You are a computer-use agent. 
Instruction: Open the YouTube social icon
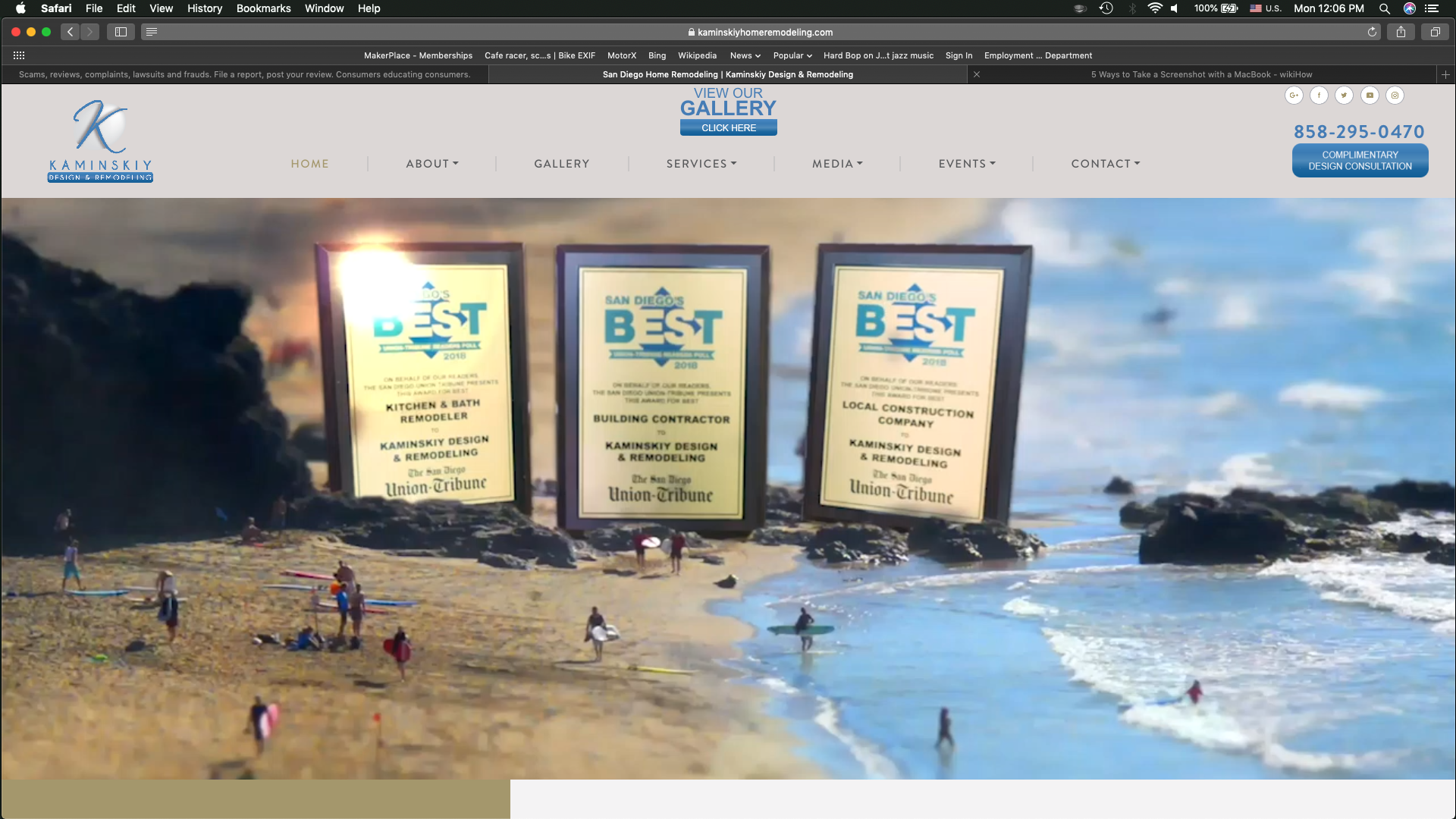pyautogui.click(x=1370, y=96)
